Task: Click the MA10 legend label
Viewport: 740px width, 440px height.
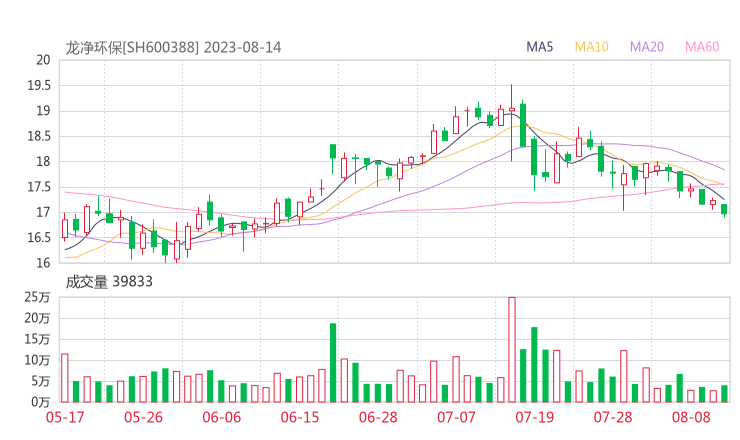Action: pyautogui.click(x=591, y=47)
